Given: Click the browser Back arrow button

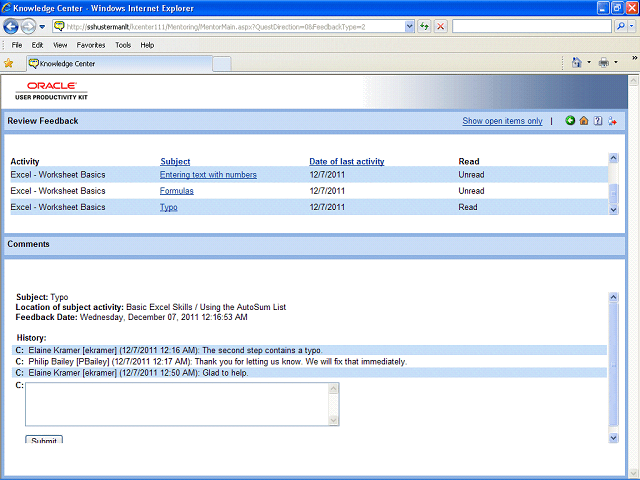Looking at the screenshot, I should point(11,27).
